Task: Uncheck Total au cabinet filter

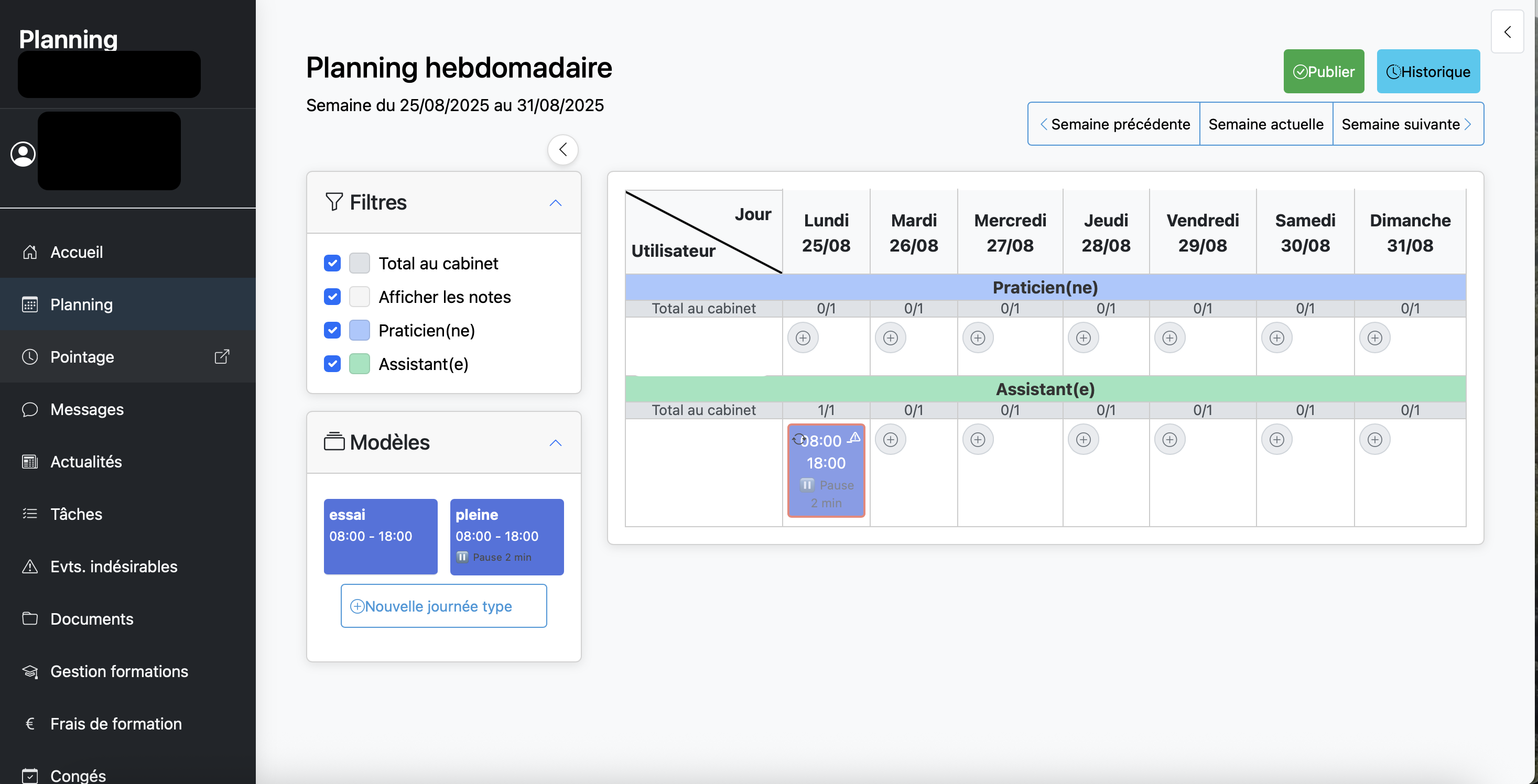Action: click(x=332, y=263)
